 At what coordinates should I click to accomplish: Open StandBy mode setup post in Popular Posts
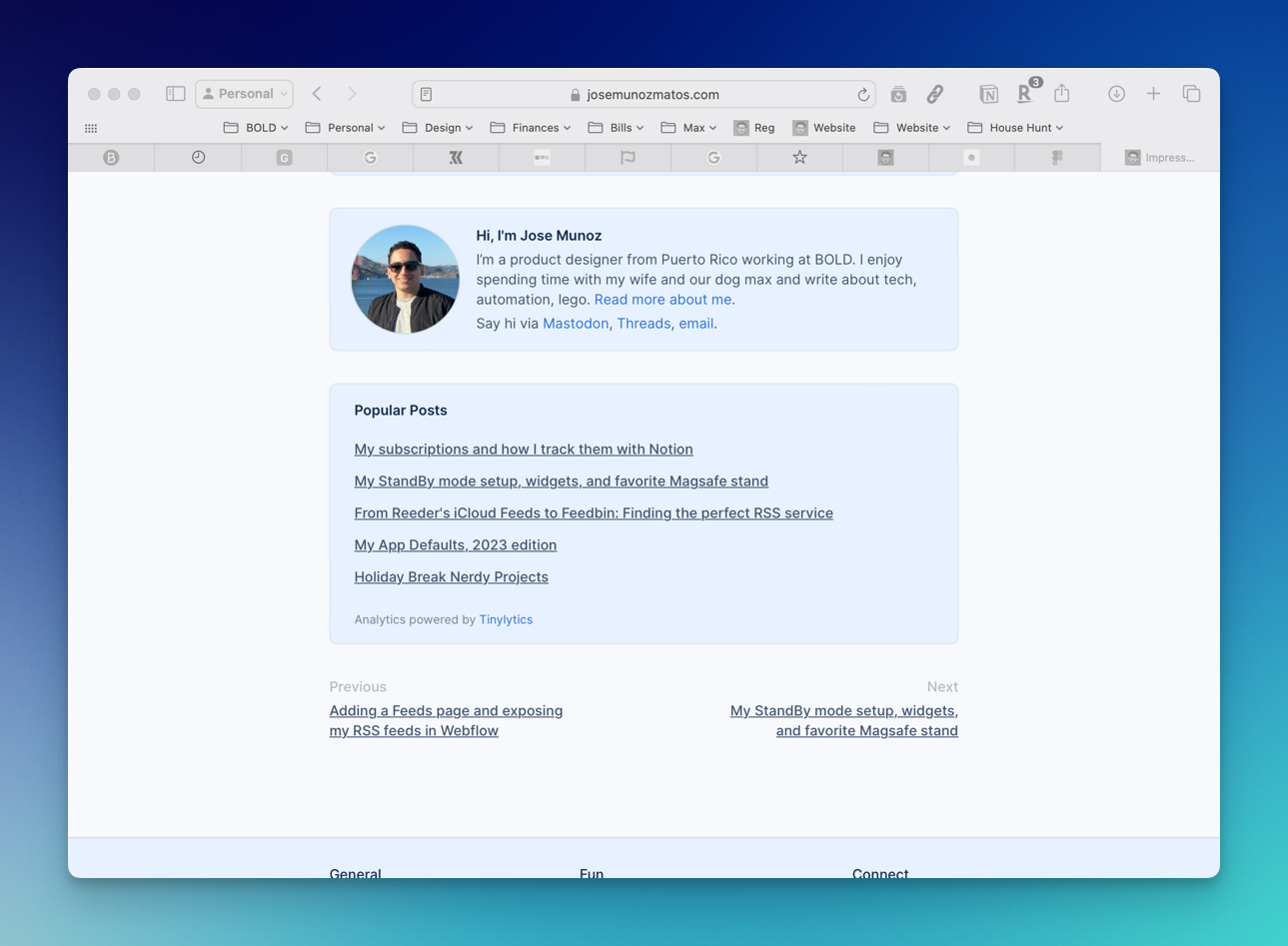click(x=562, y=481)
